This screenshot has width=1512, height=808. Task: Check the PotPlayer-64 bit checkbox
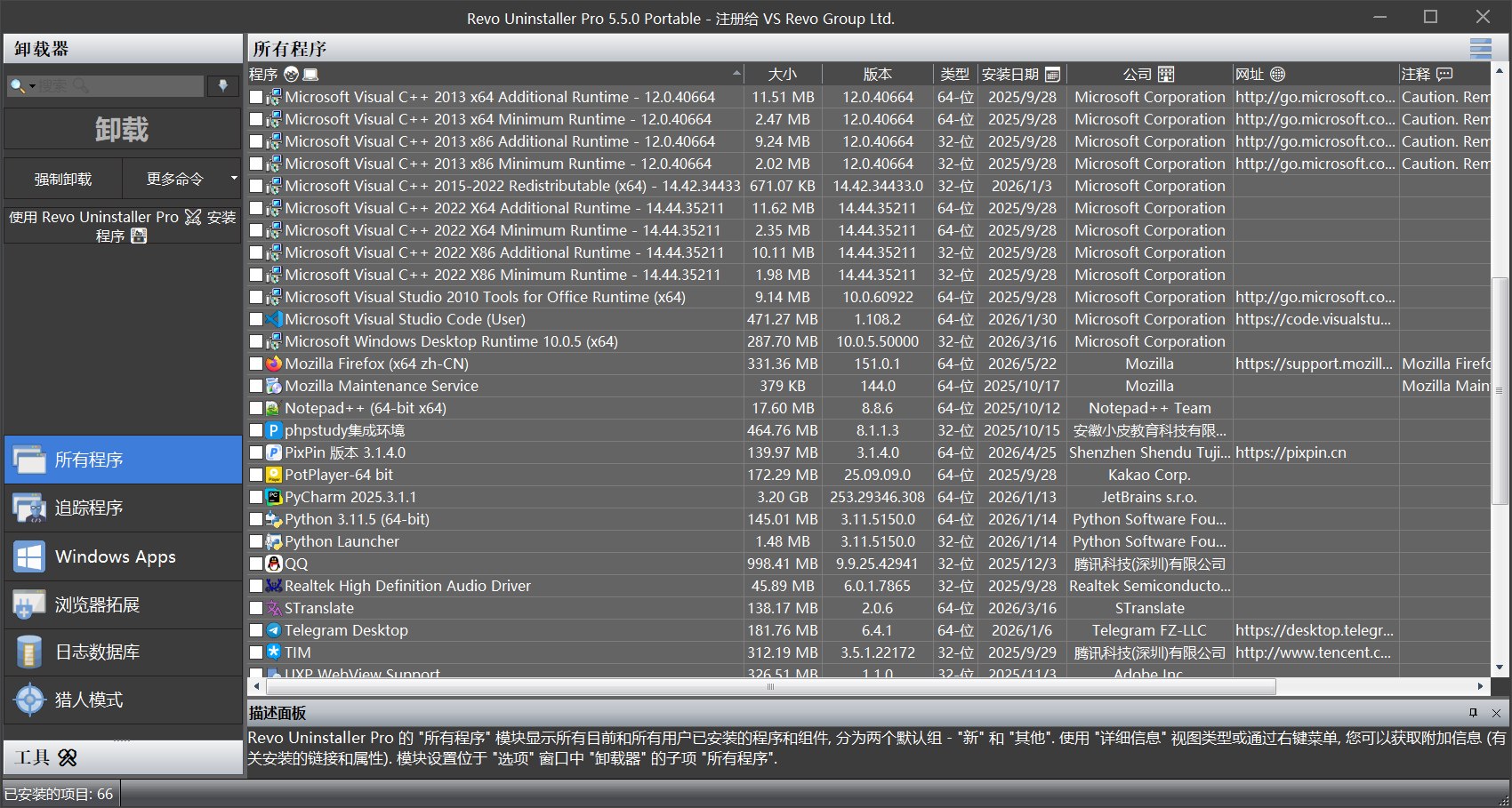click(x=256, y=475)
